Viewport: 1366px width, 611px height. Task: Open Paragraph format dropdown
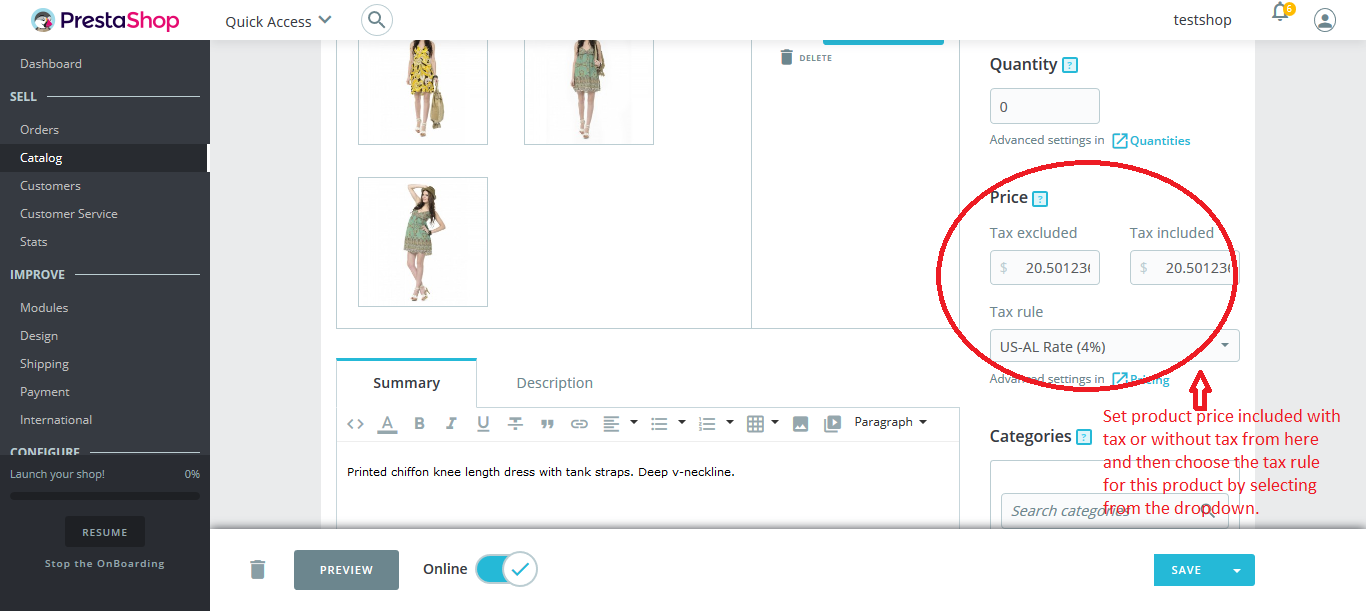pos(890,422)
